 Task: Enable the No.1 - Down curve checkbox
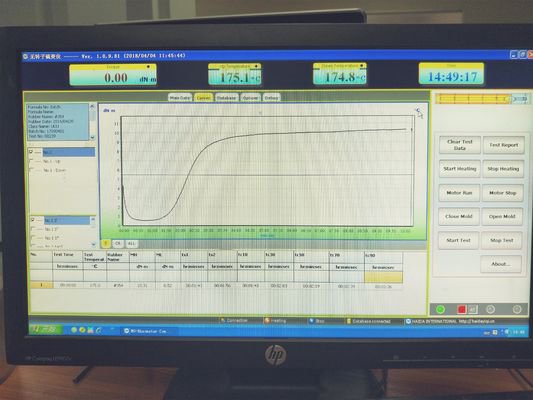coord(31,170)
